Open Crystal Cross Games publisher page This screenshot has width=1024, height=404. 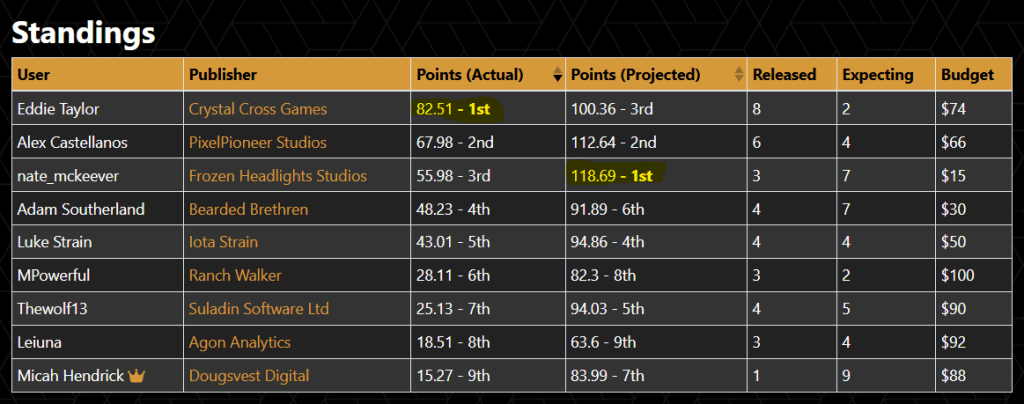pyautogui.click(x=257, y=109)
